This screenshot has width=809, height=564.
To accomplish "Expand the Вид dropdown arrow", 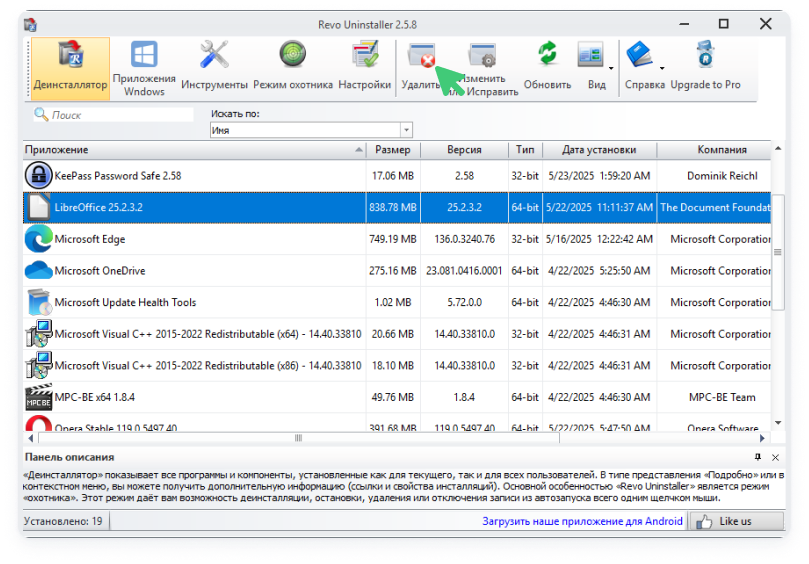I will coord(611,68).
